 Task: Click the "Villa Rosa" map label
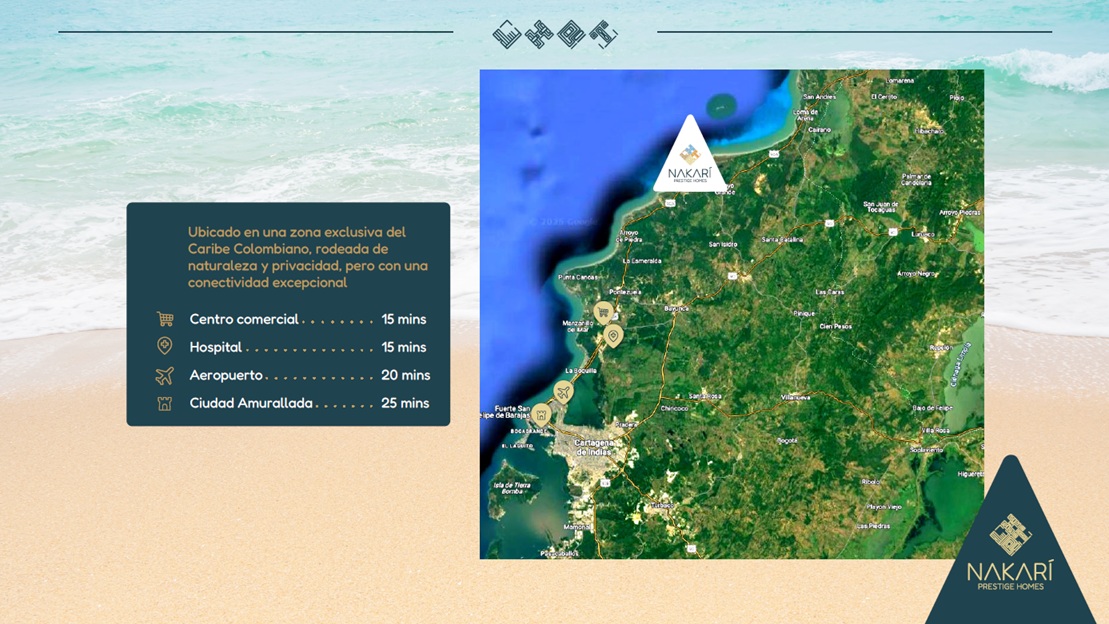point(936,430)
